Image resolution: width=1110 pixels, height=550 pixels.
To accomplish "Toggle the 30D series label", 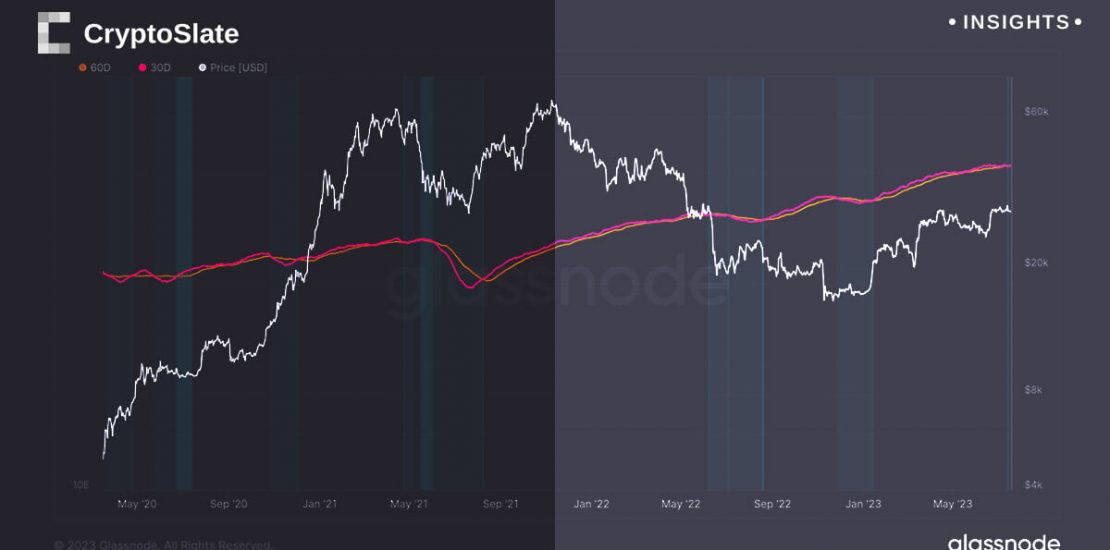I will 161,68.
